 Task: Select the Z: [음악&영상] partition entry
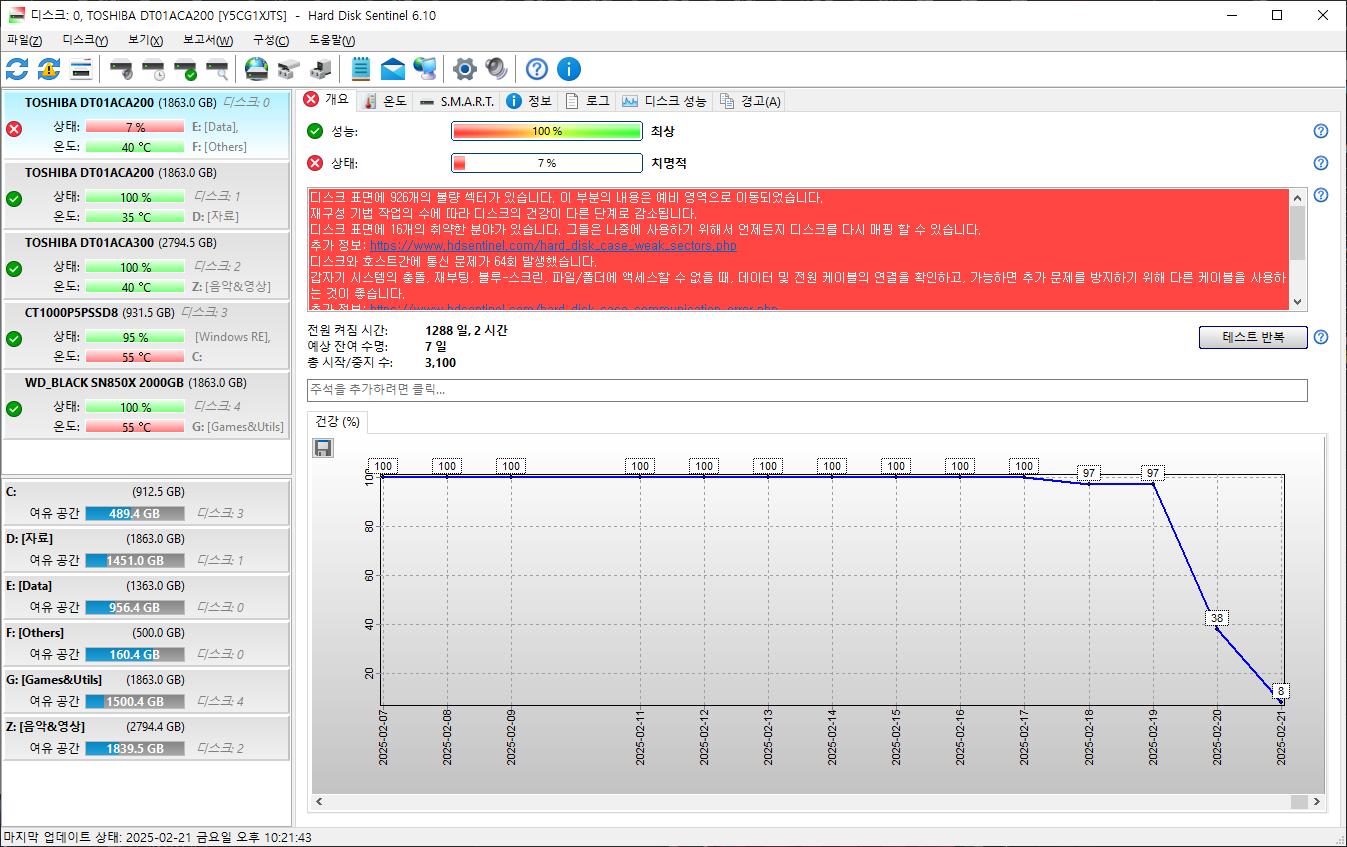147,737
